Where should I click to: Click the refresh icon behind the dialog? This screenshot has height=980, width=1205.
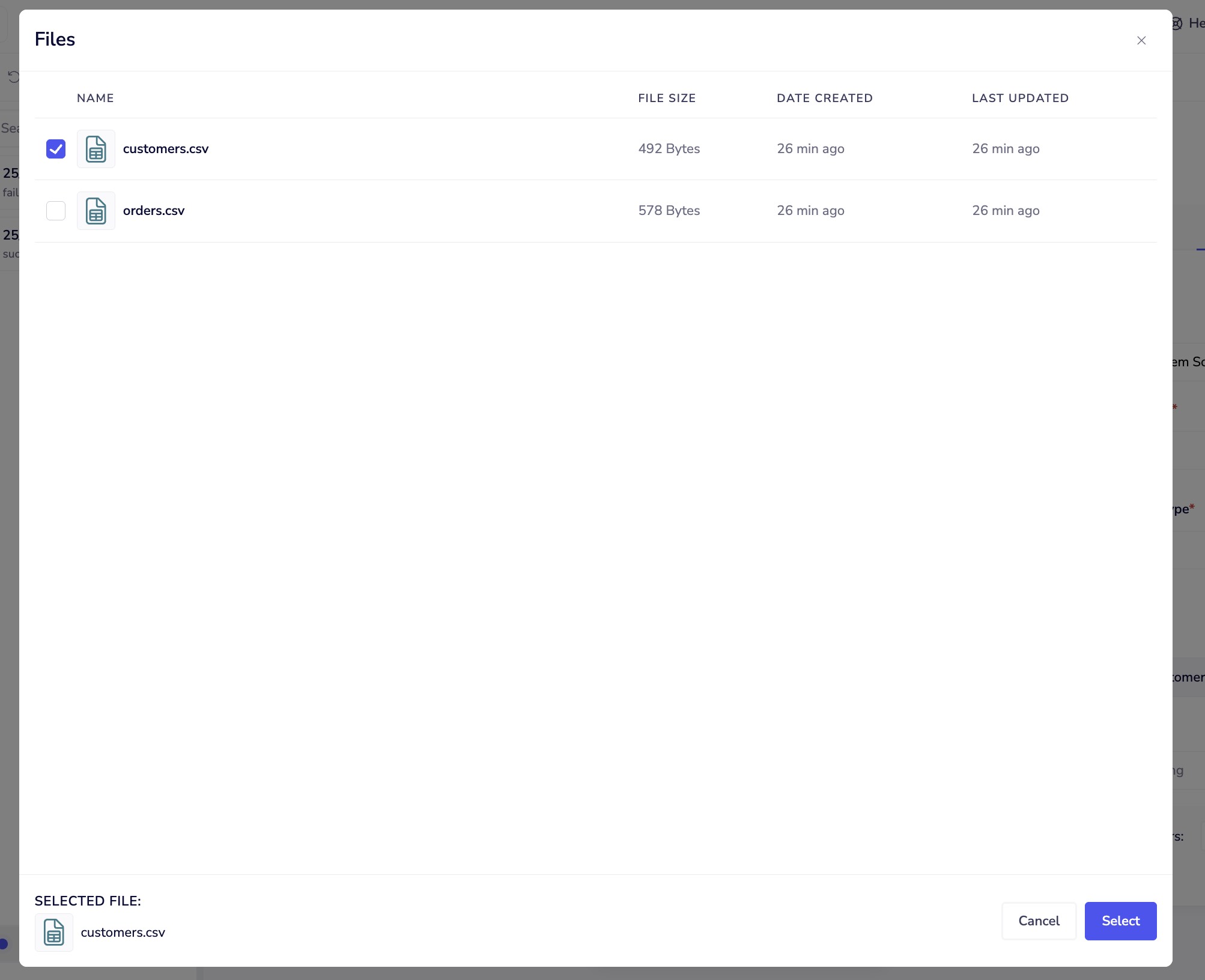13,77
